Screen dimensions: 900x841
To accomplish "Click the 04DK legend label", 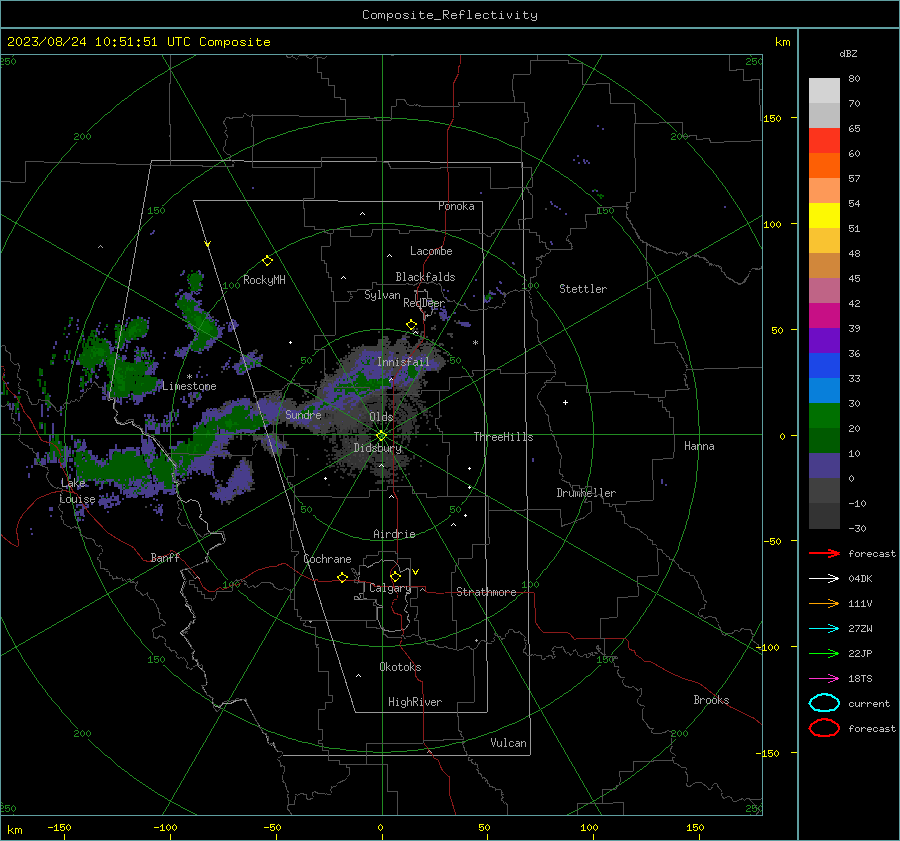I will click(860, 579).
